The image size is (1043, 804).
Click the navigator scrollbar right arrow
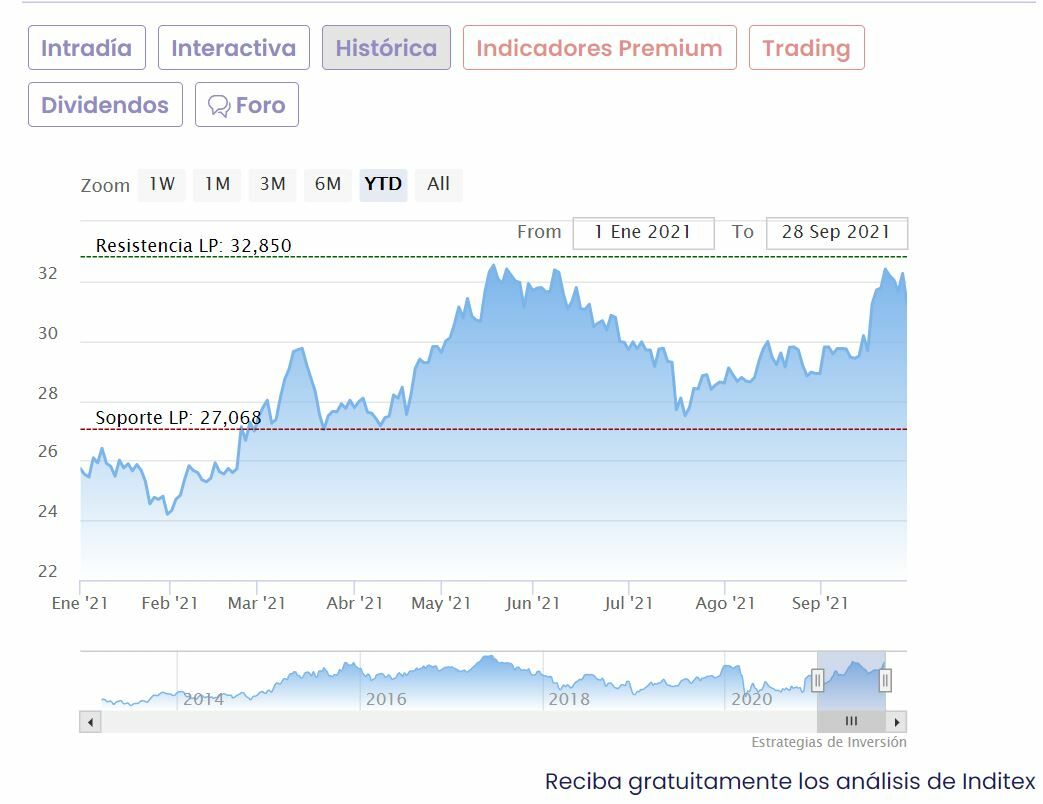(x=897, y=722)
